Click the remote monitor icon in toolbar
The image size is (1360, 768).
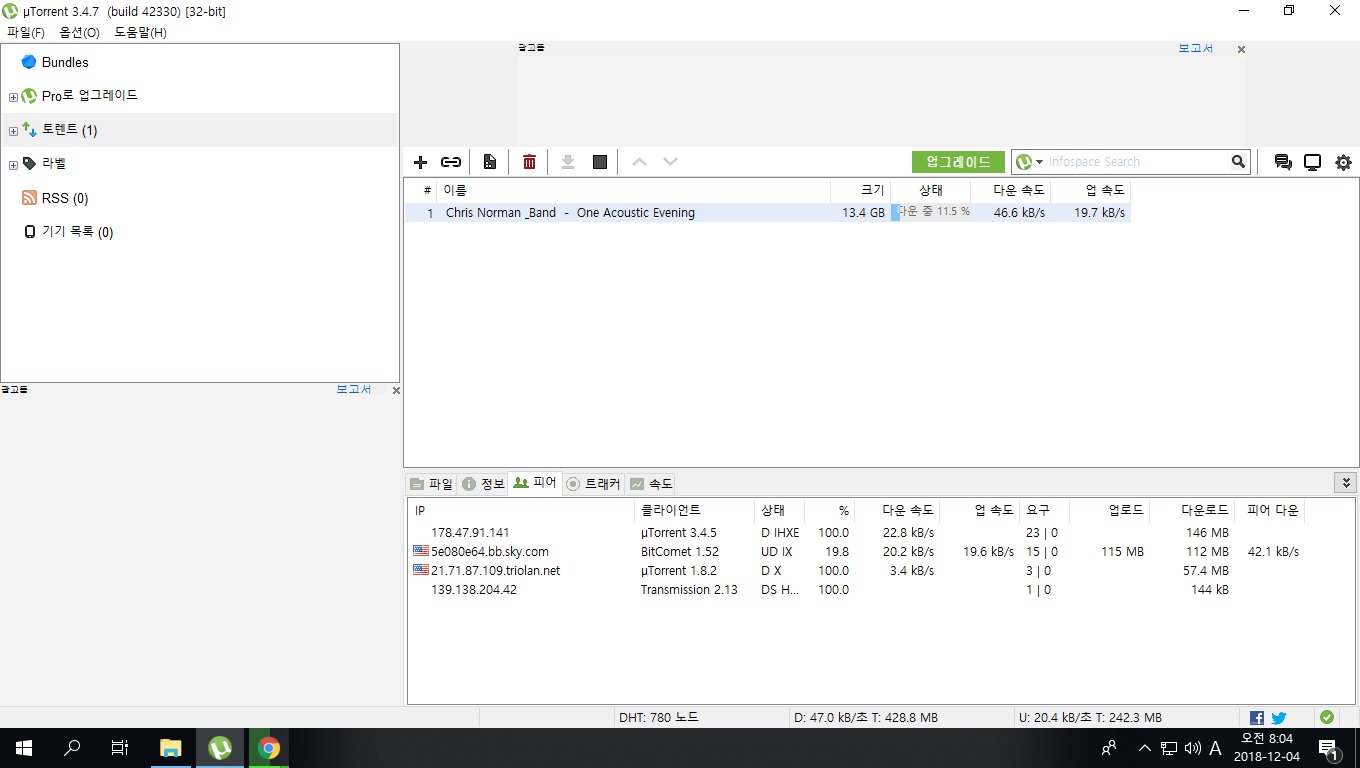pyautogui.click(x=1312, y=162)
